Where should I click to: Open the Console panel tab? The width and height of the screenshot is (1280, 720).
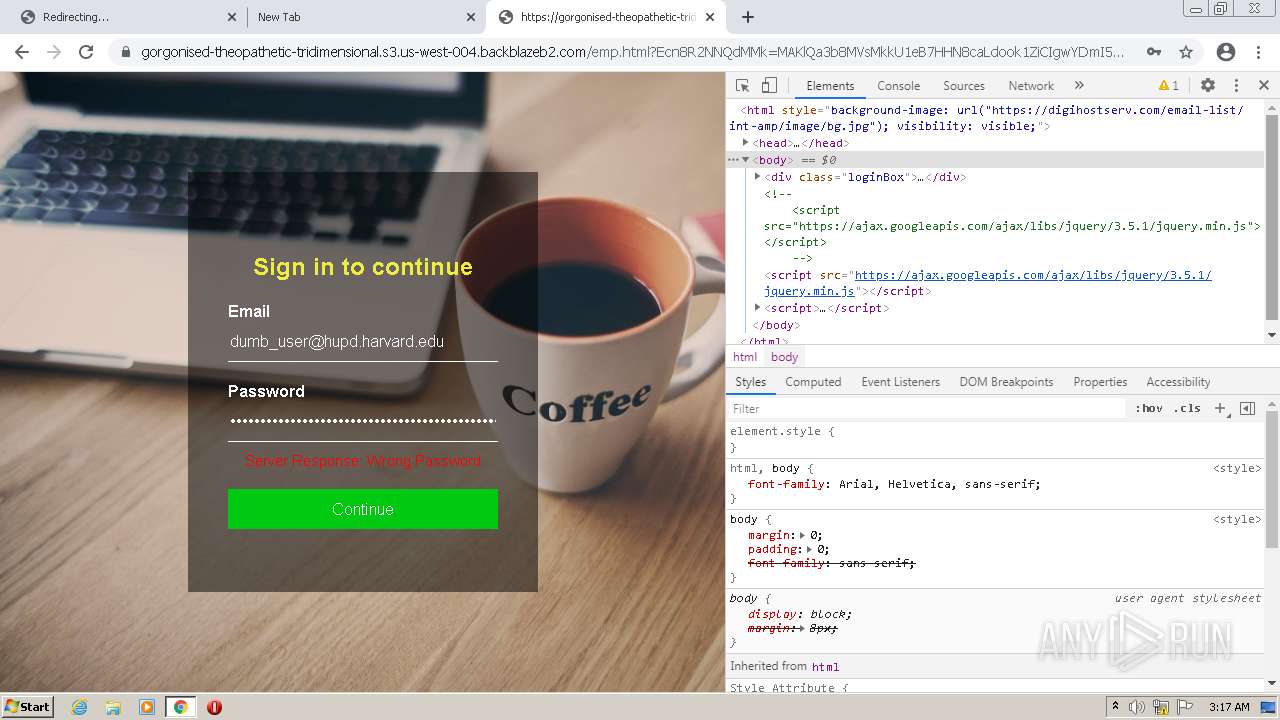click(x=898, y=86)
